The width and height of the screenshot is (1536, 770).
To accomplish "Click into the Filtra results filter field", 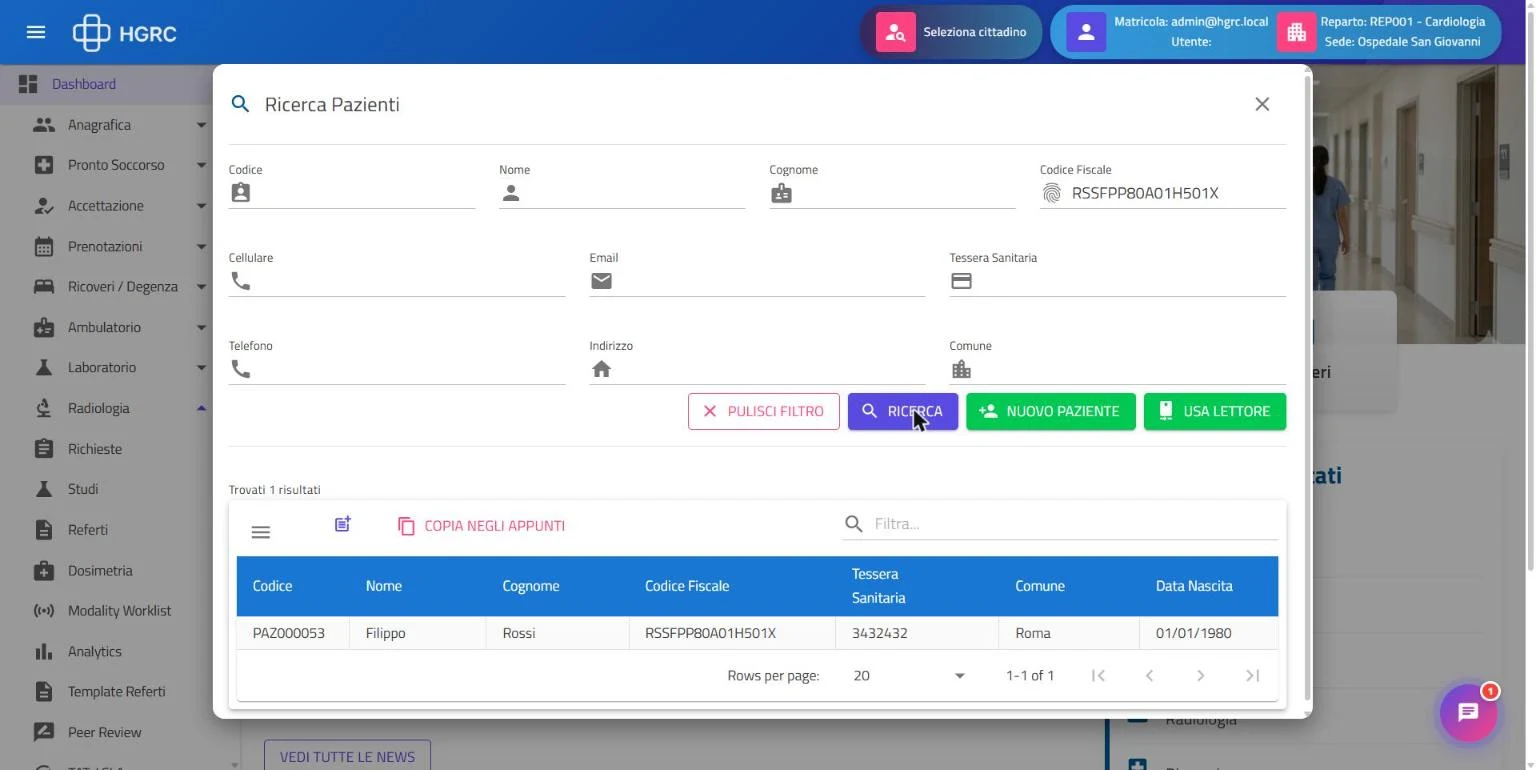I will [1060, 524].
